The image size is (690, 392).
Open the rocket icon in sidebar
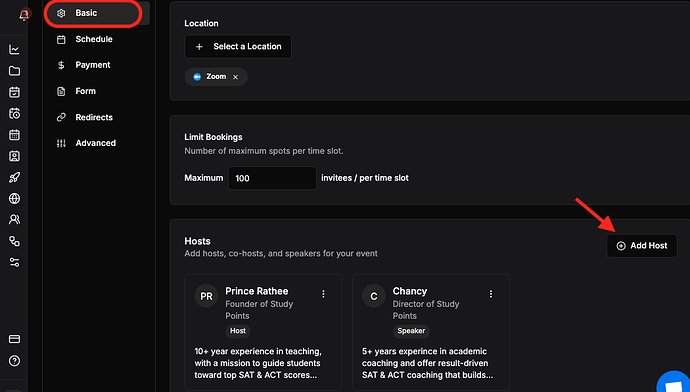(14, 177)
